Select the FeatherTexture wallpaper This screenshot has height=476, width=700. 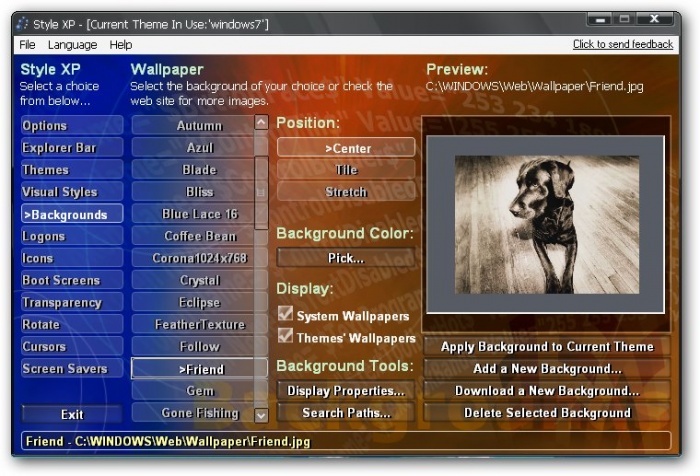click(193, 325)
